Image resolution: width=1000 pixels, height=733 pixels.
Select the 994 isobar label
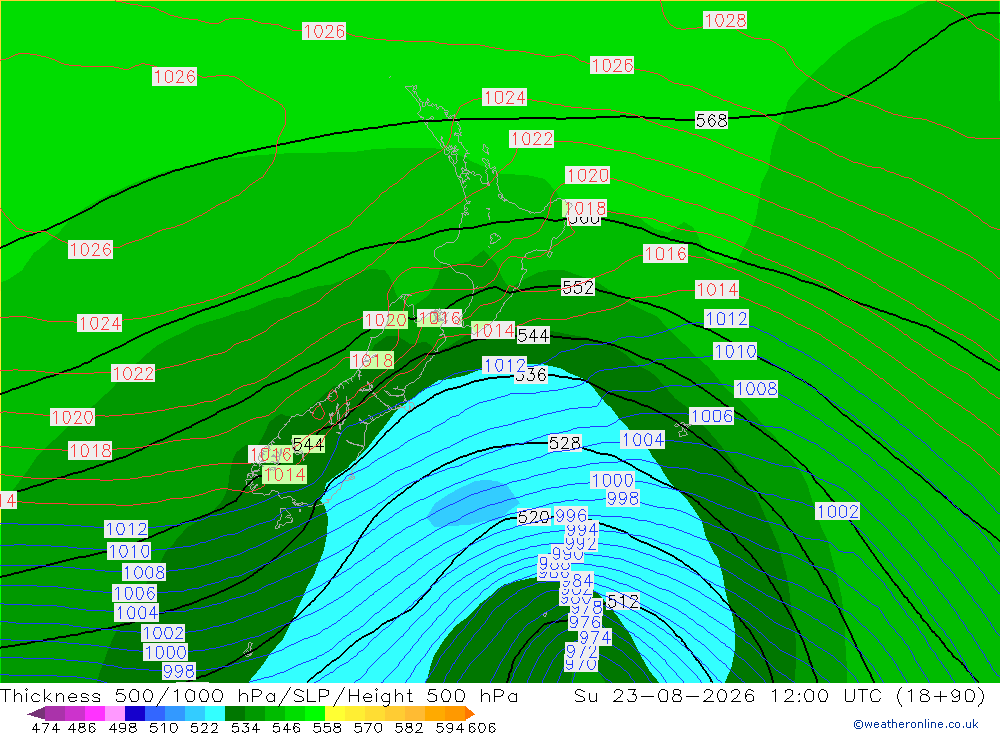pyautogui.click(x=582, y=529)
